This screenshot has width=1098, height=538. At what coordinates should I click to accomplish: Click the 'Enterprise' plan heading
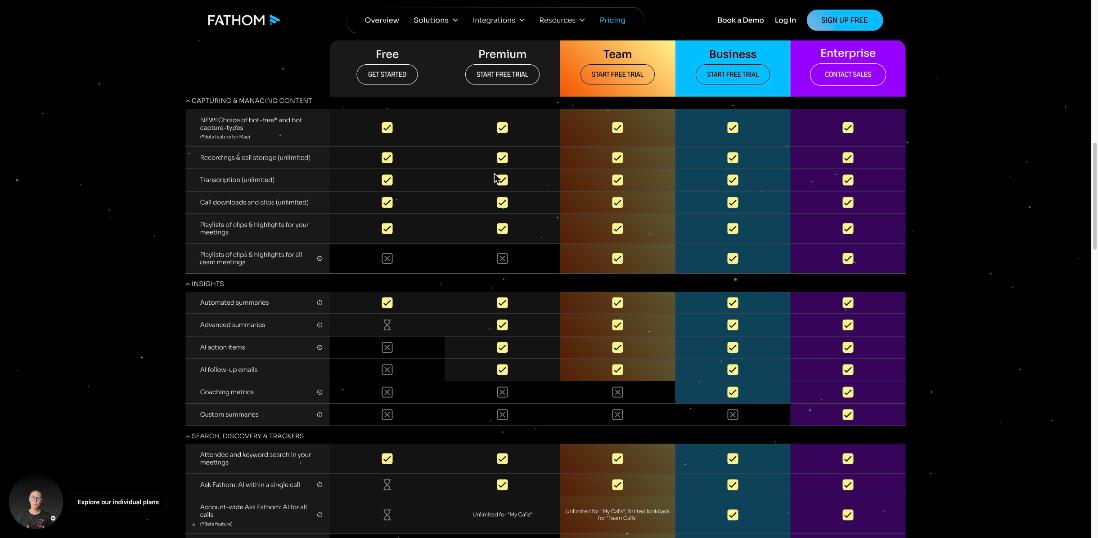[x=848, y=53]
